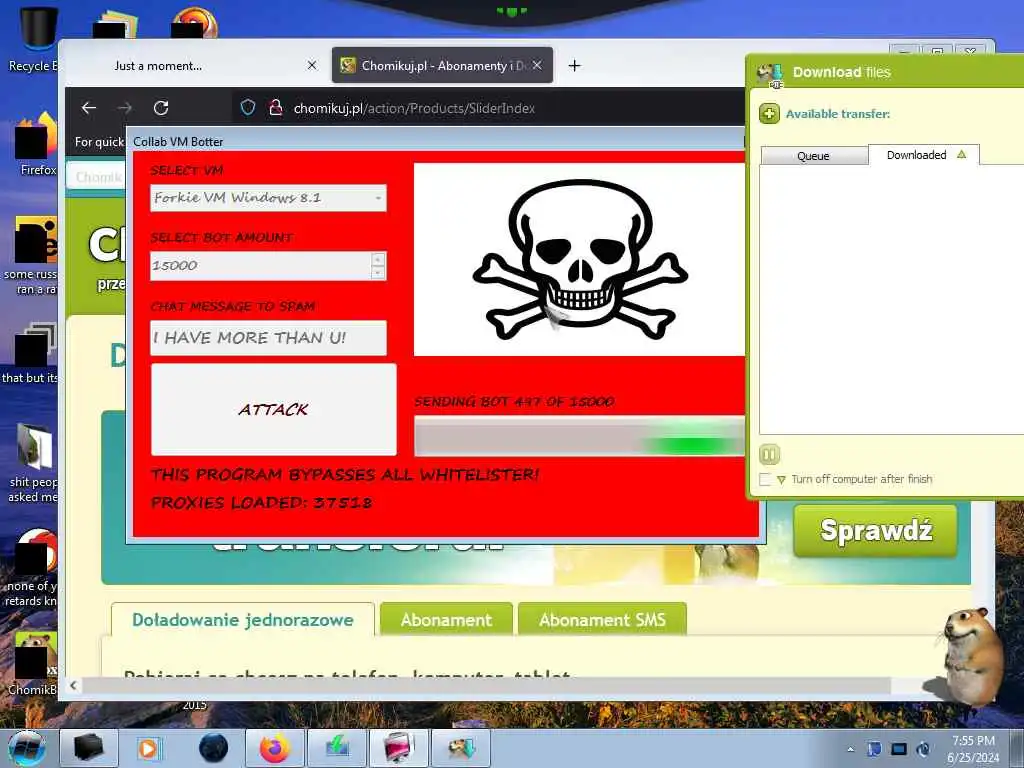The height and width of the screenshot is (768, 1024).
Task: Enable 'Turn off computer after finish' checkbox
Action: 765,479
